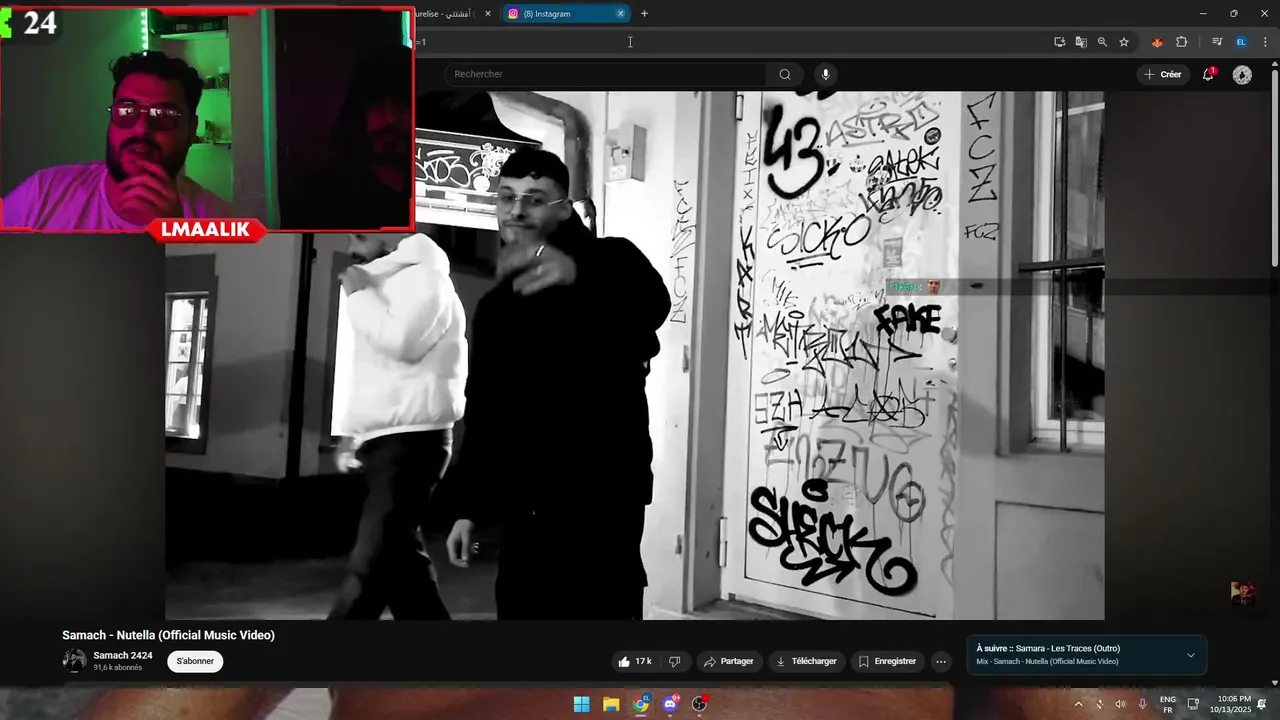This screenshot has height=720, width=1280.
Task: Click the microphone tray icon
Action: 1142,704
